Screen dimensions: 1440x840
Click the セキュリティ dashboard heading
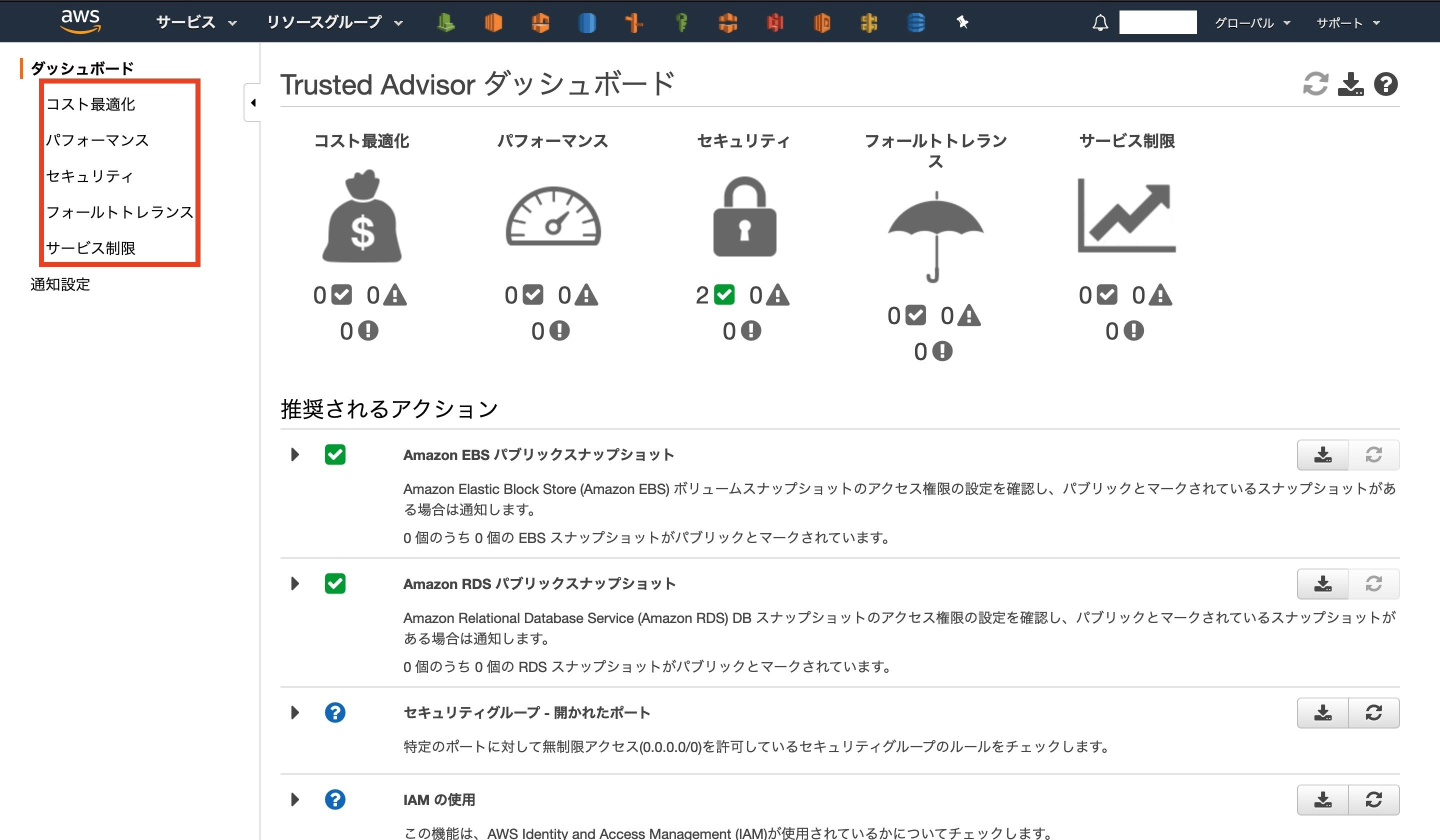pos(743,140)
